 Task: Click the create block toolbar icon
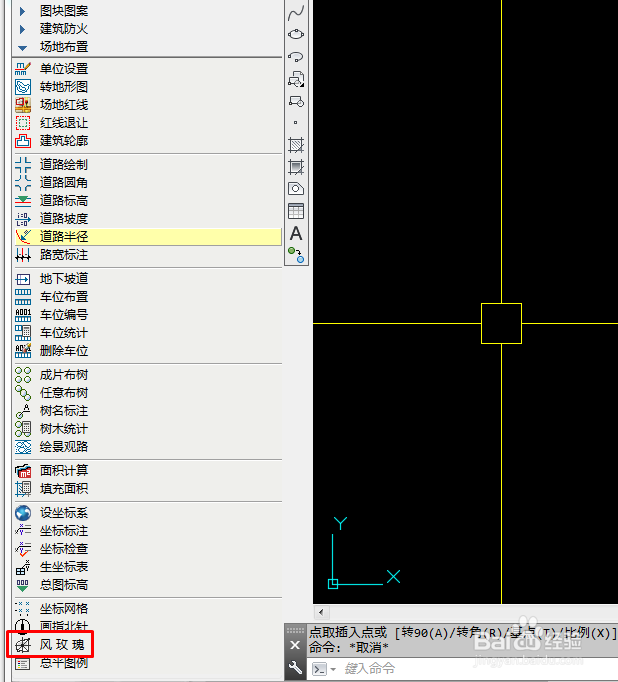[296, 101]
